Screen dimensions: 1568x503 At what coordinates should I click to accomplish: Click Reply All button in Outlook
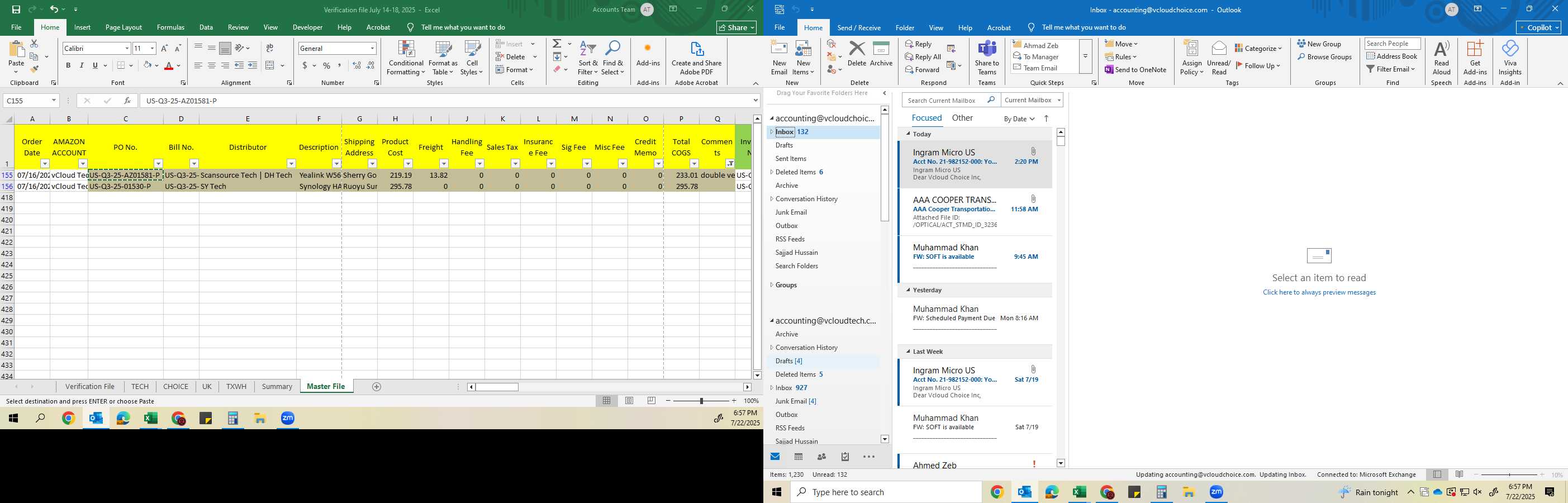pos(923,56)
